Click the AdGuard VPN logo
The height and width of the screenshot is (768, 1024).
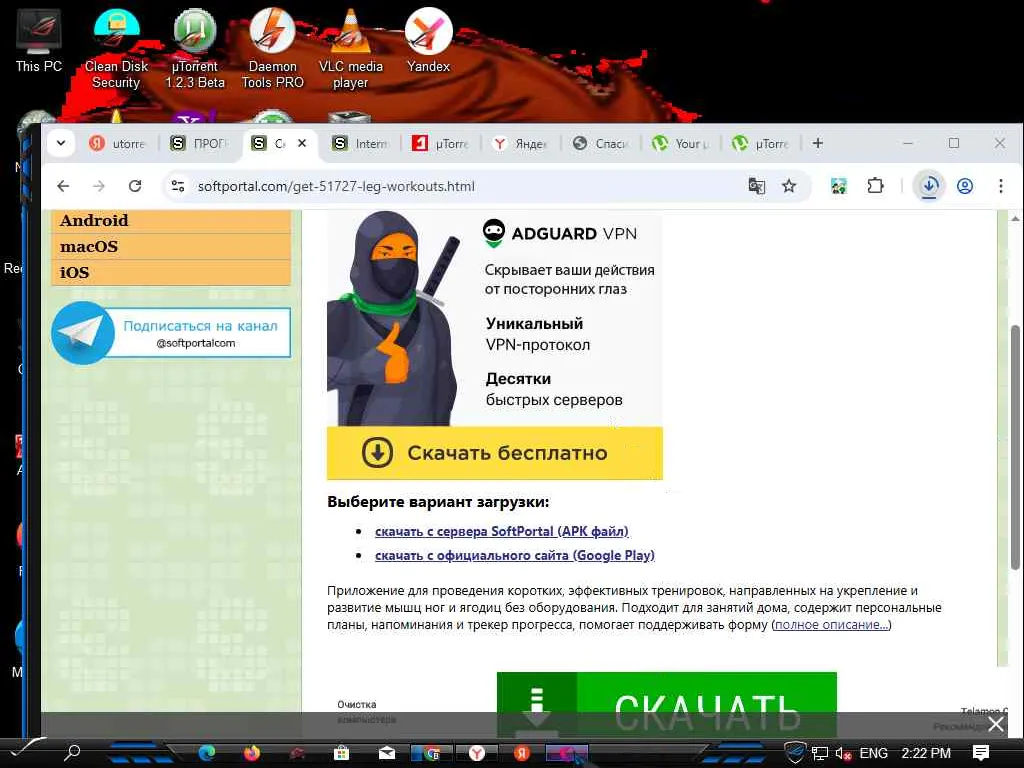[x=560, y=233]
